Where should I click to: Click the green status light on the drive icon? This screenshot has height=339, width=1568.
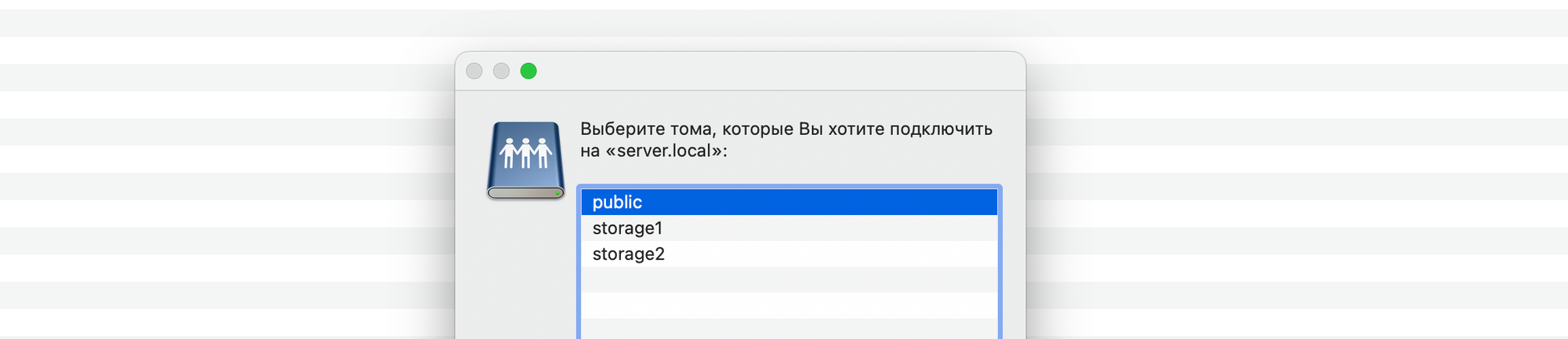(557, 192)
